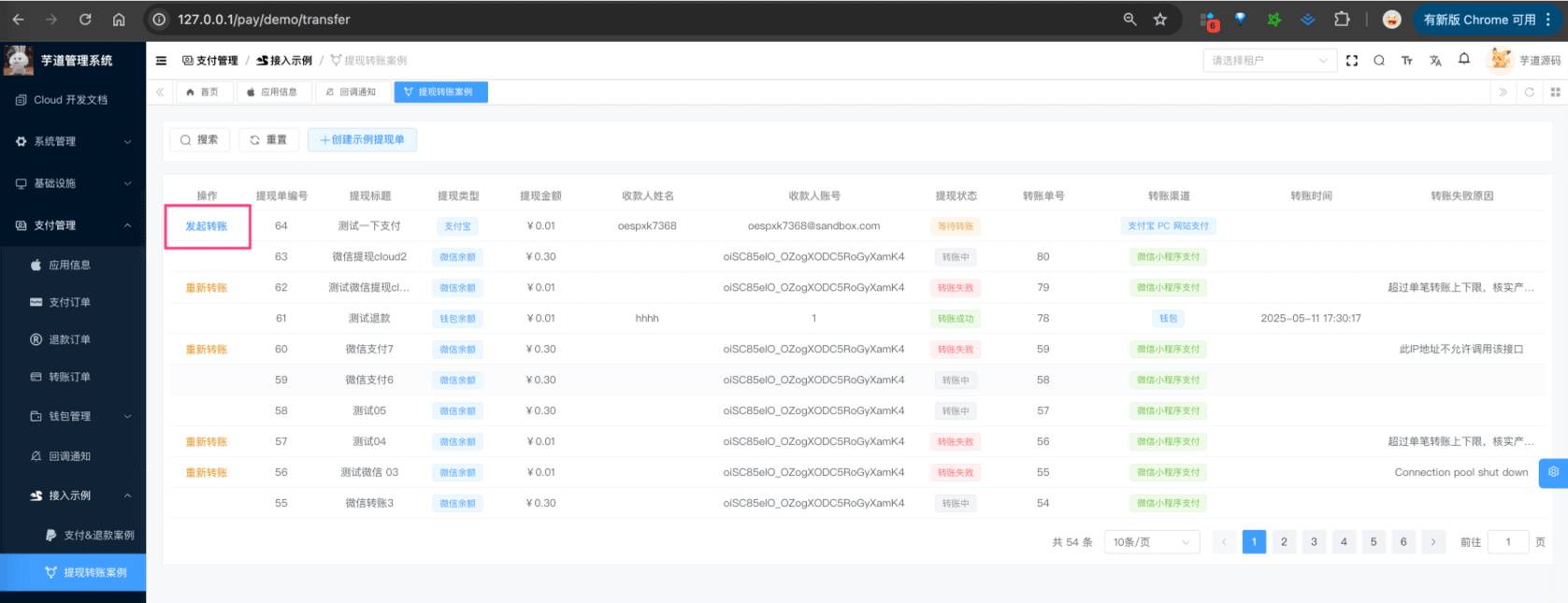
Task: Click the font size adjustment icon
Action: (1407, 61)
